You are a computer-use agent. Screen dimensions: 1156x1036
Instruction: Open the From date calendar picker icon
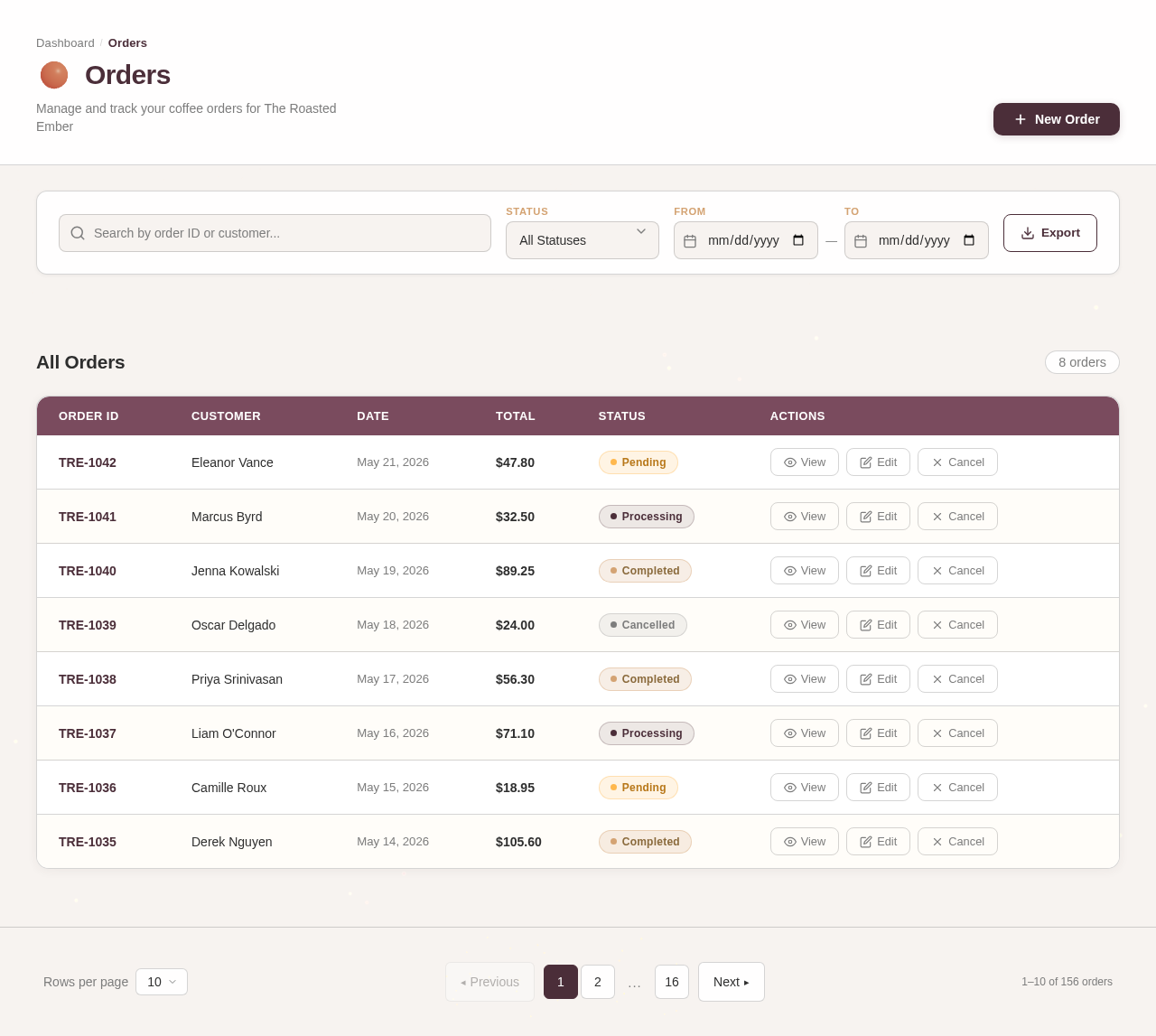click(x=798, y=240)
